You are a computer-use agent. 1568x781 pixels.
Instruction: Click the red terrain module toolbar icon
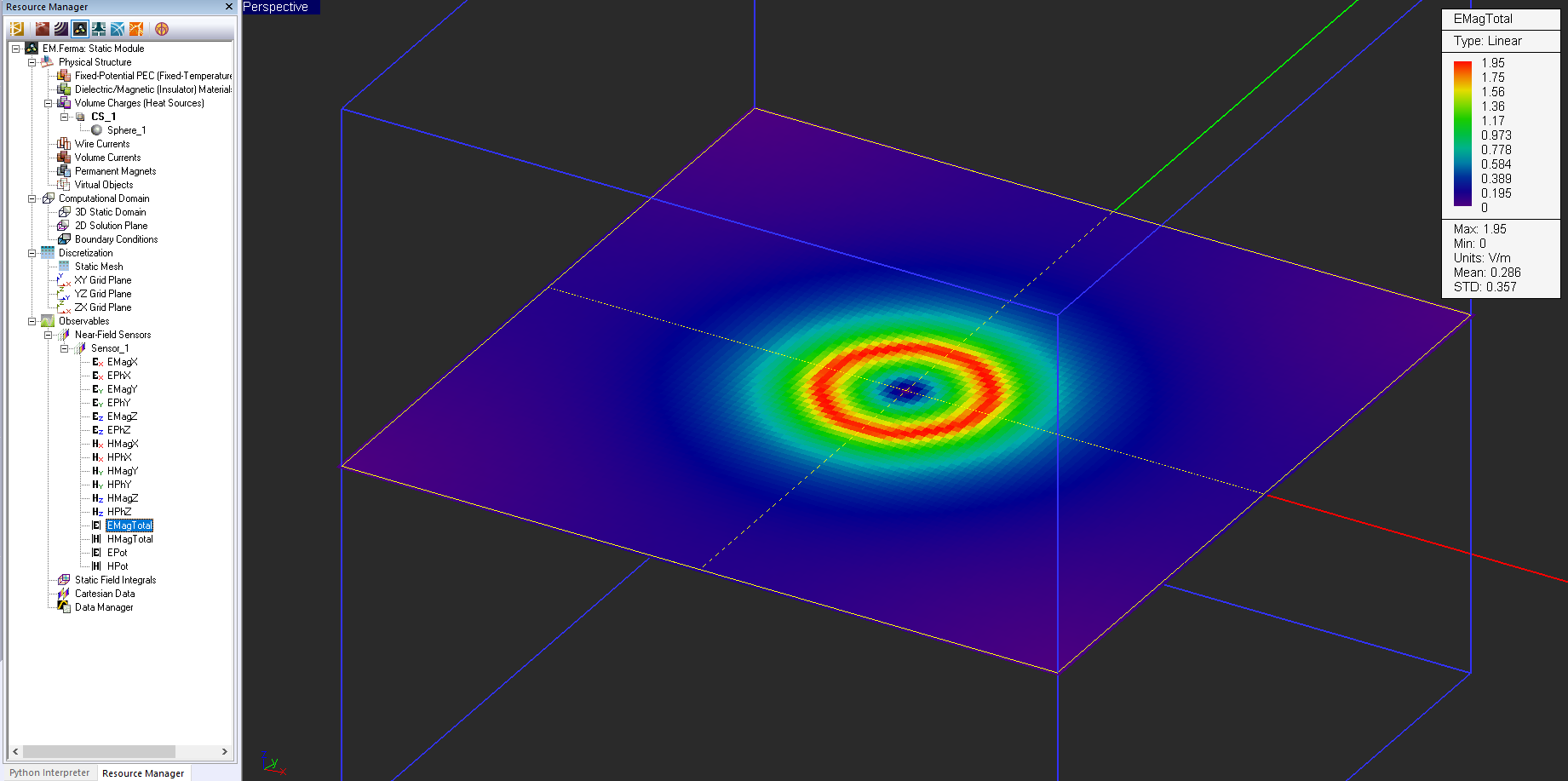pos(42,29)
